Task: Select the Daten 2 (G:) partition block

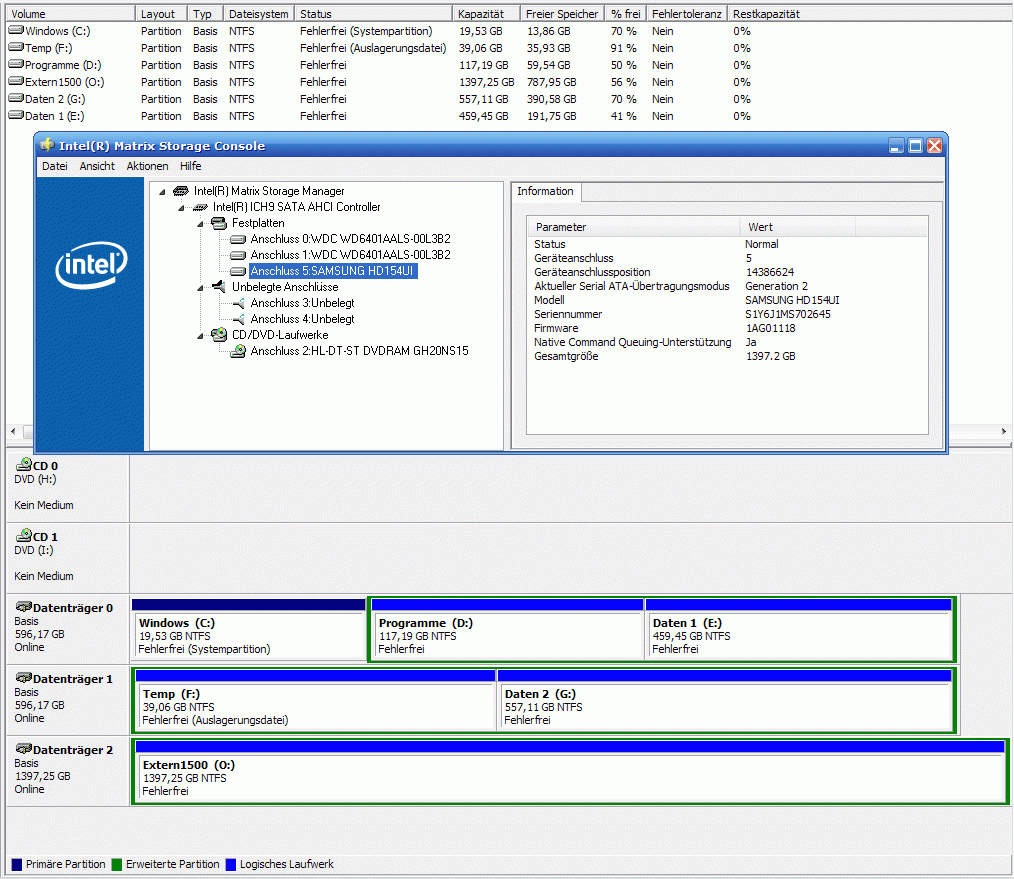Action: pos(725,701)
